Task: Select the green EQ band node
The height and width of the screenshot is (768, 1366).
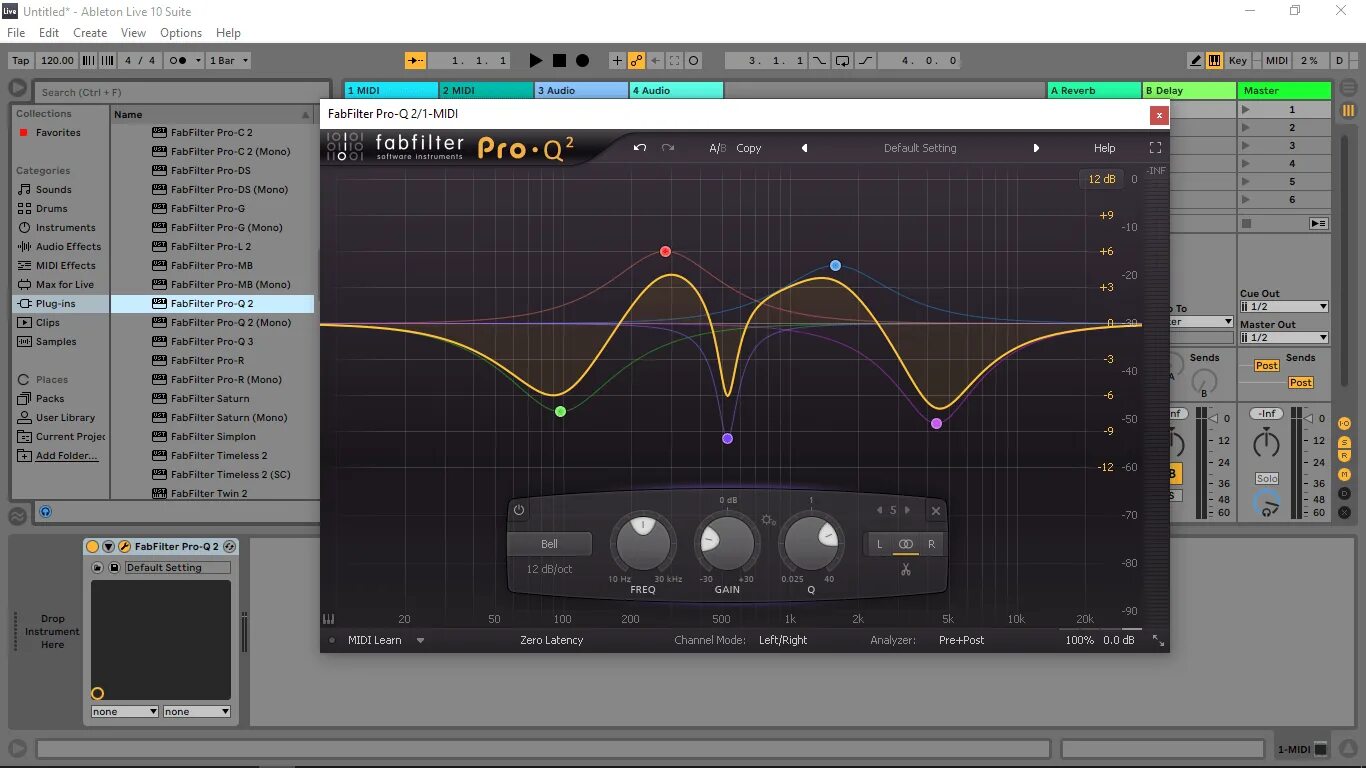Action: coord(560,411)
